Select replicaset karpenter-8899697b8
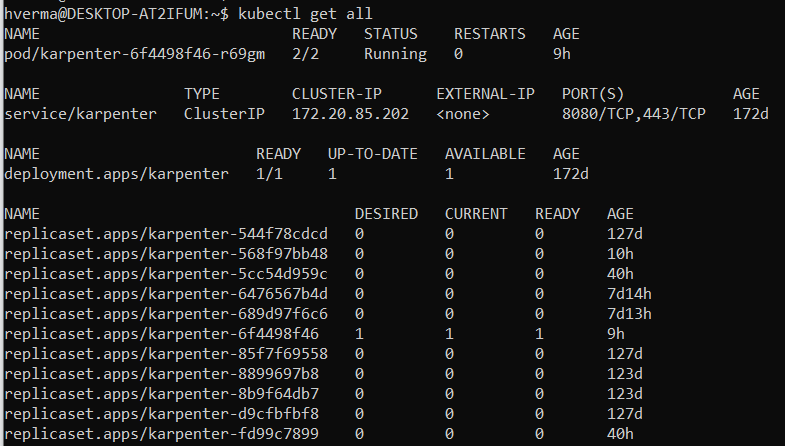This screenshot has width=785, height=446. (161, 374)
